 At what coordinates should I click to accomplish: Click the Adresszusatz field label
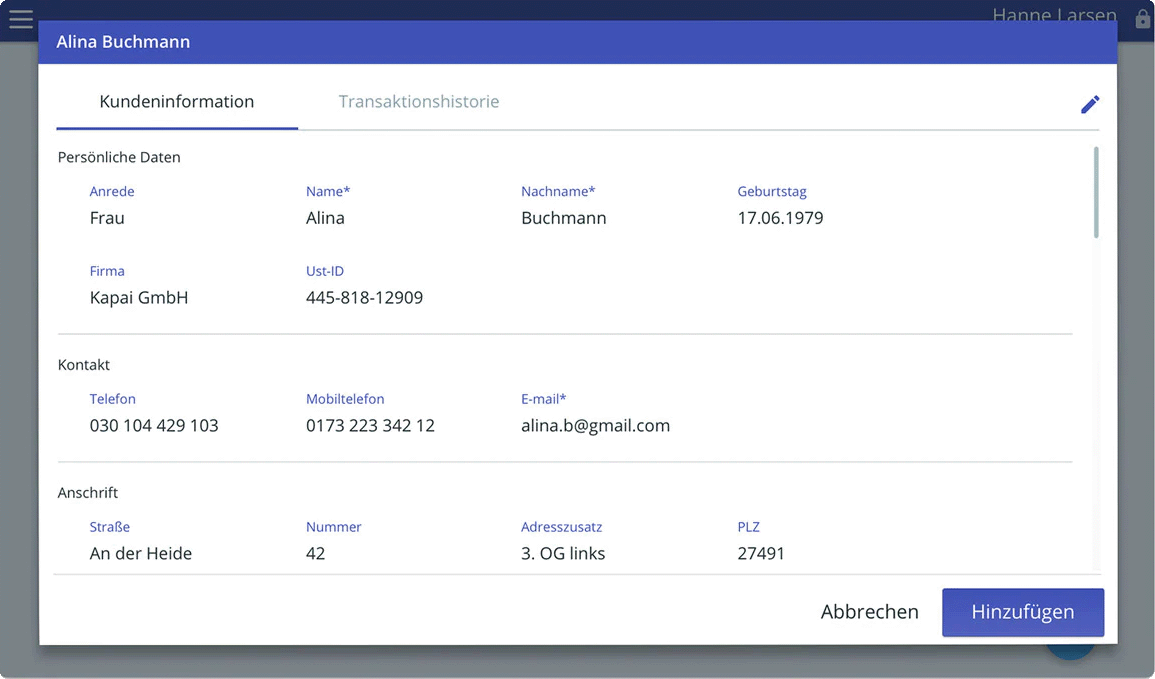pyautogui.click(x=561, y=527)
